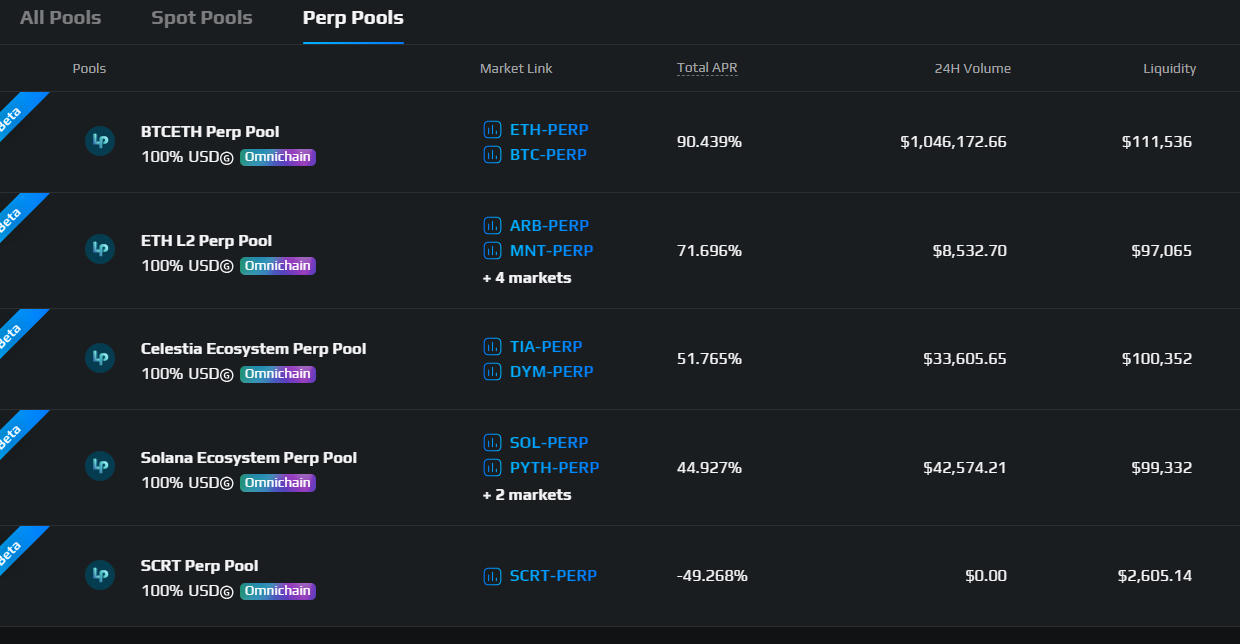Open the BTC-PERP market link
This screenshot has height=644, width=1240.
pos(548,155)
